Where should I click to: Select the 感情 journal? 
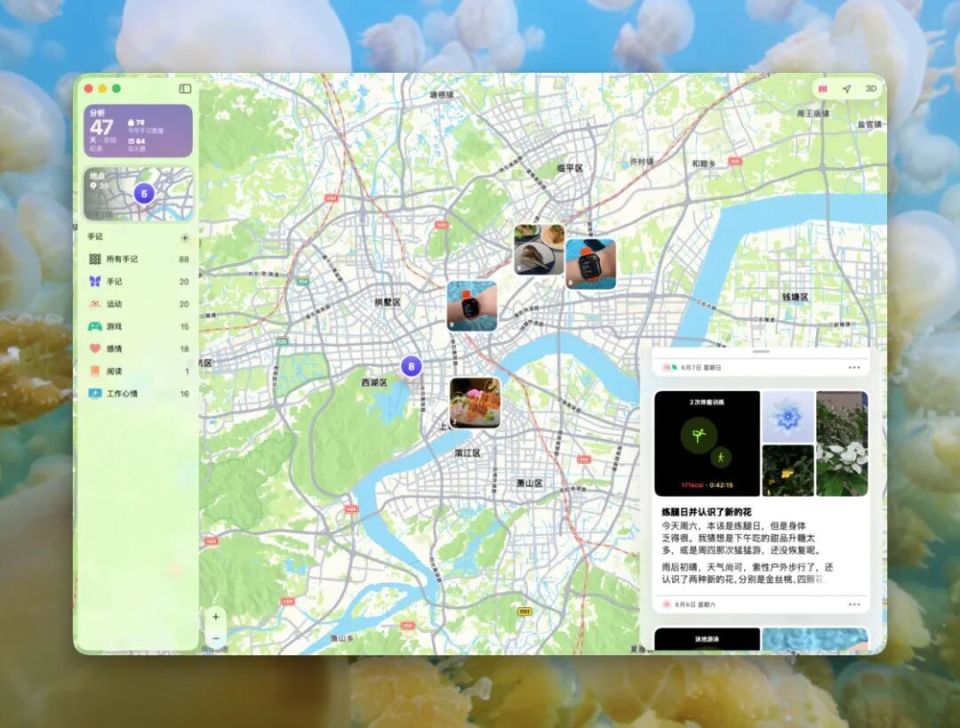pos(138,349)
